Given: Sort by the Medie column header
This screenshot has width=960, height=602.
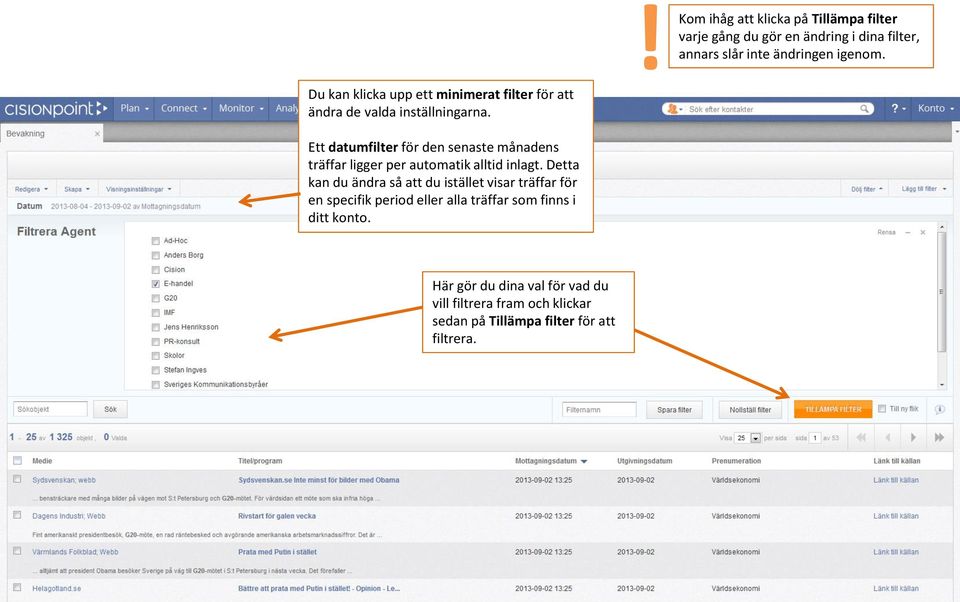Looking at the screenshot, I should click(x=42, y=461).
